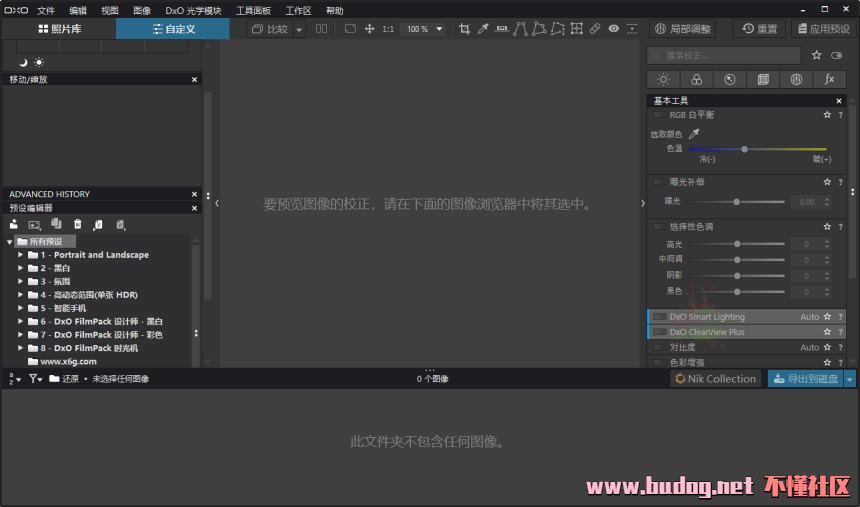Viewport: 860px width, 507px height.
Task: Expand 6 - DxO FilmPack 设计师 黑白 folder
Action: (x=20, y=322)
